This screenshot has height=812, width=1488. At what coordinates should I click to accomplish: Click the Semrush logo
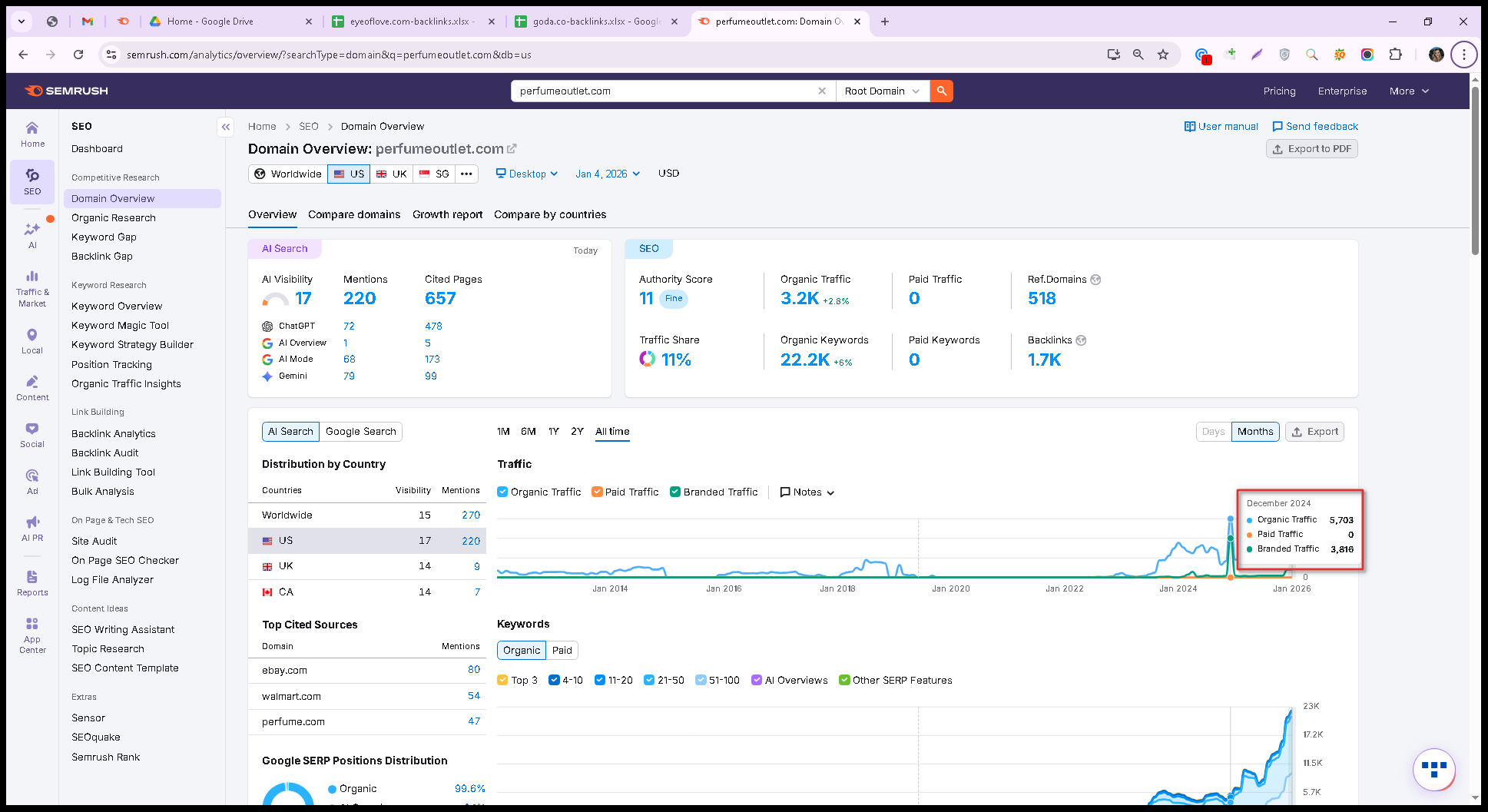tap(67, 91)
